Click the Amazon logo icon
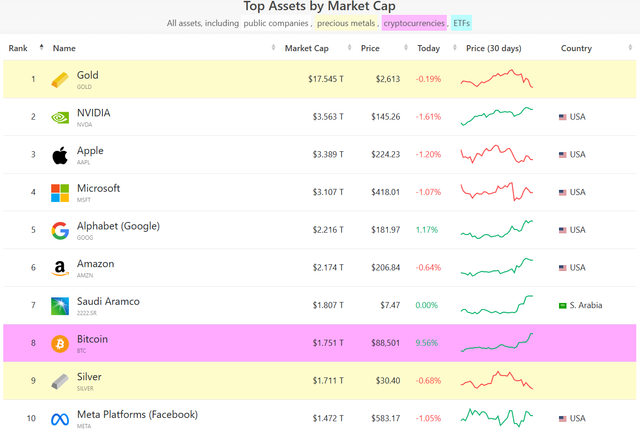Screen dimensions: 640x437 point(60,268)
